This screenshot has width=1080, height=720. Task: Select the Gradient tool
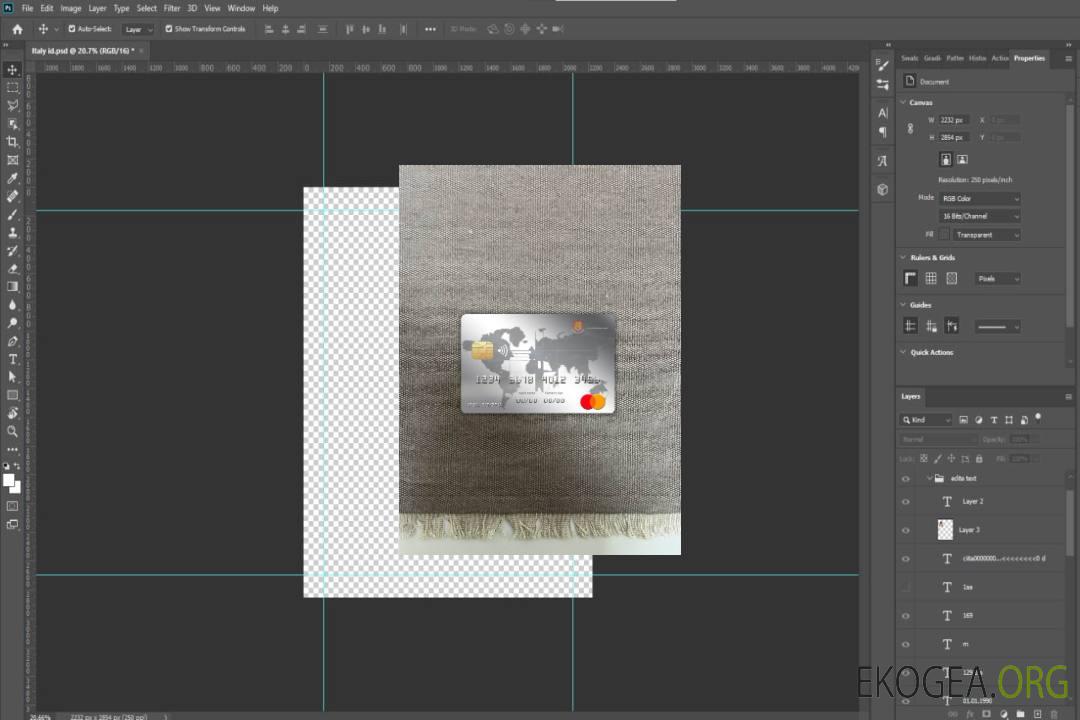pyautogui.click(x=12, y=287)
